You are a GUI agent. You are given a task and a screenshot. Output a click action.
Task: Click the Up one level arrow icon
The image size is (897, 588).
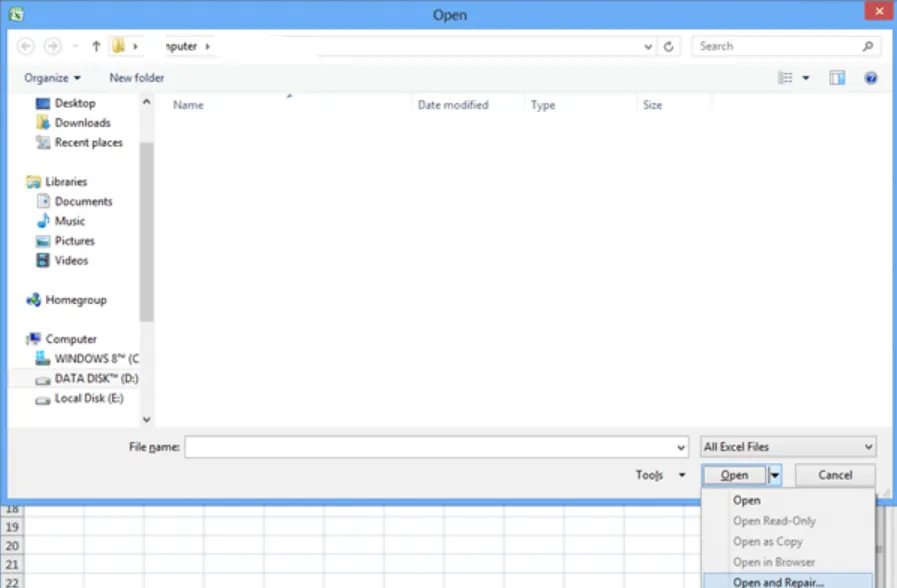coord(96,46)
